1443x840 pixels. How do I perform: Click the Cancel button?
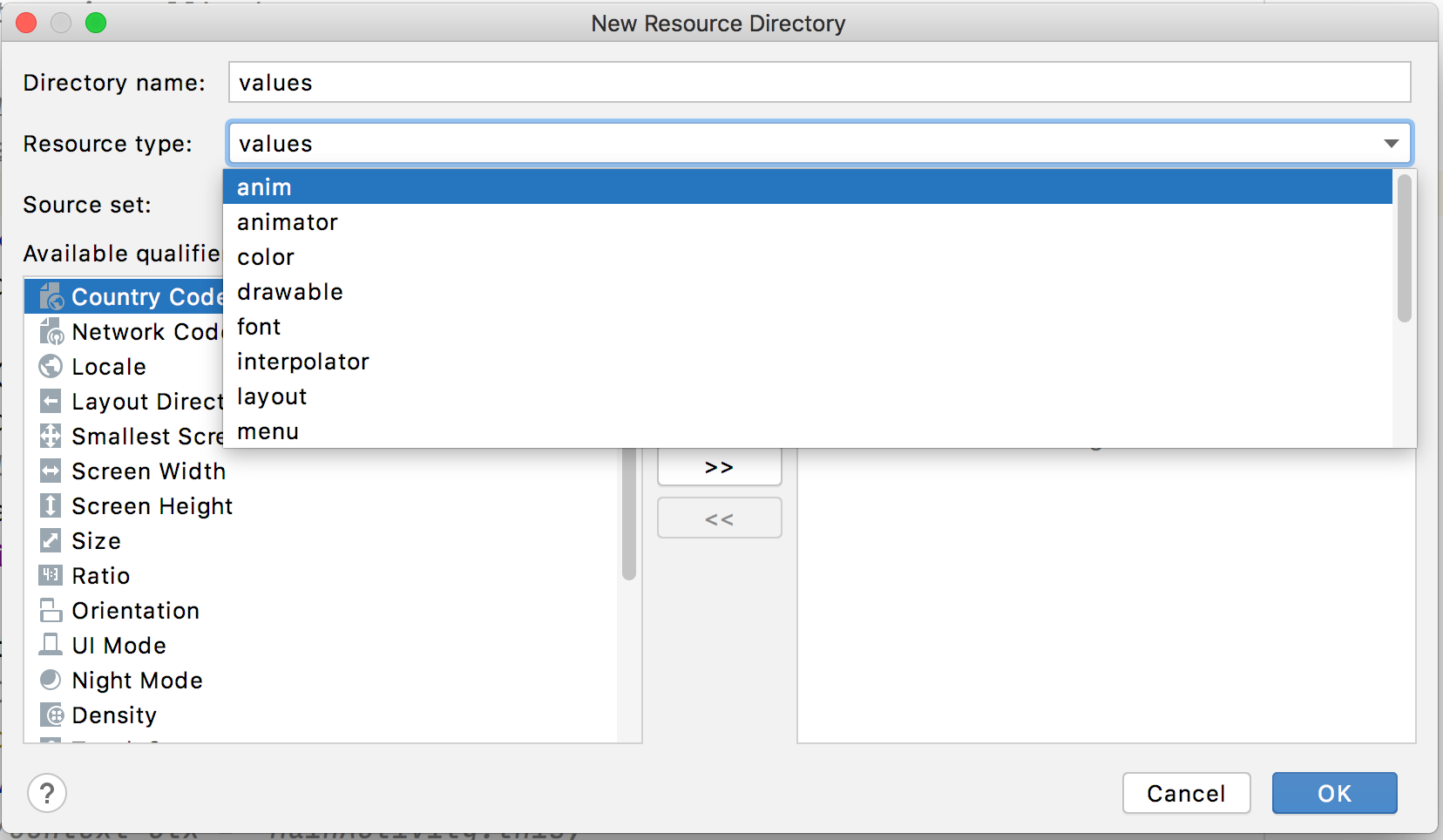[x=1186, y=794]
